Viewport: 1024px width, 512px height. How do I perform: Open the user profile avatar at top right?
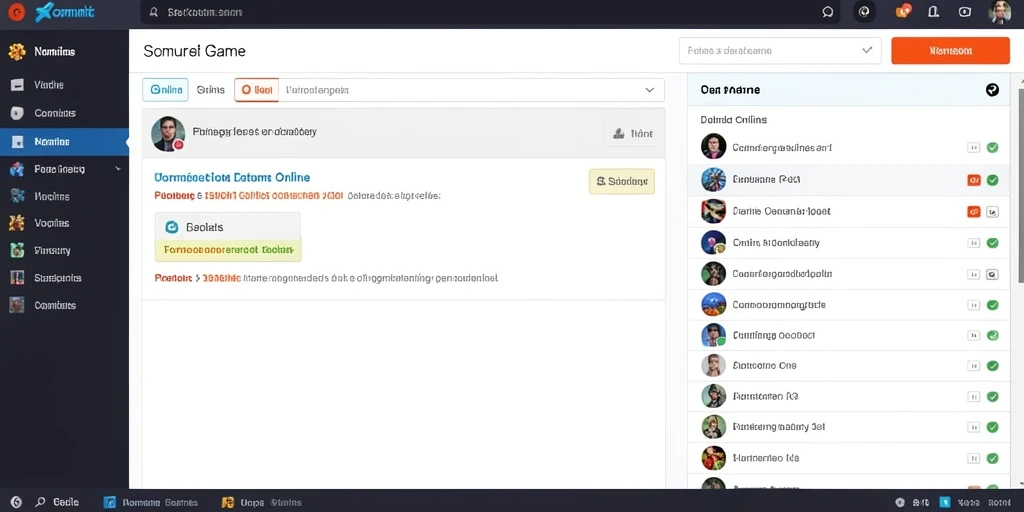pos(999,12)
